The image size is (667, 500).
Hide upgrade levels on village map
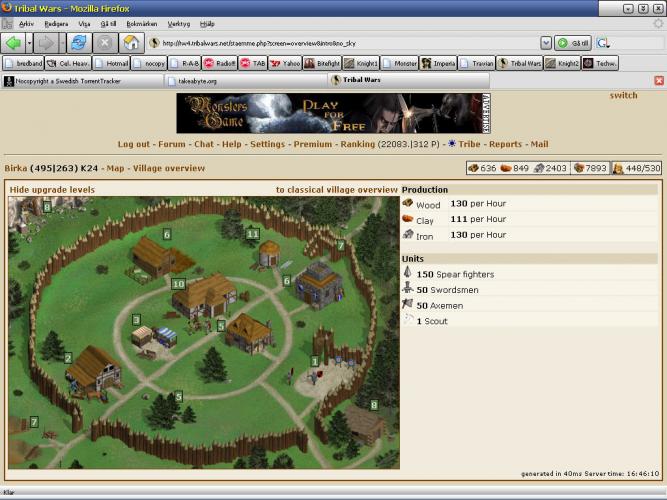point(52,189)
